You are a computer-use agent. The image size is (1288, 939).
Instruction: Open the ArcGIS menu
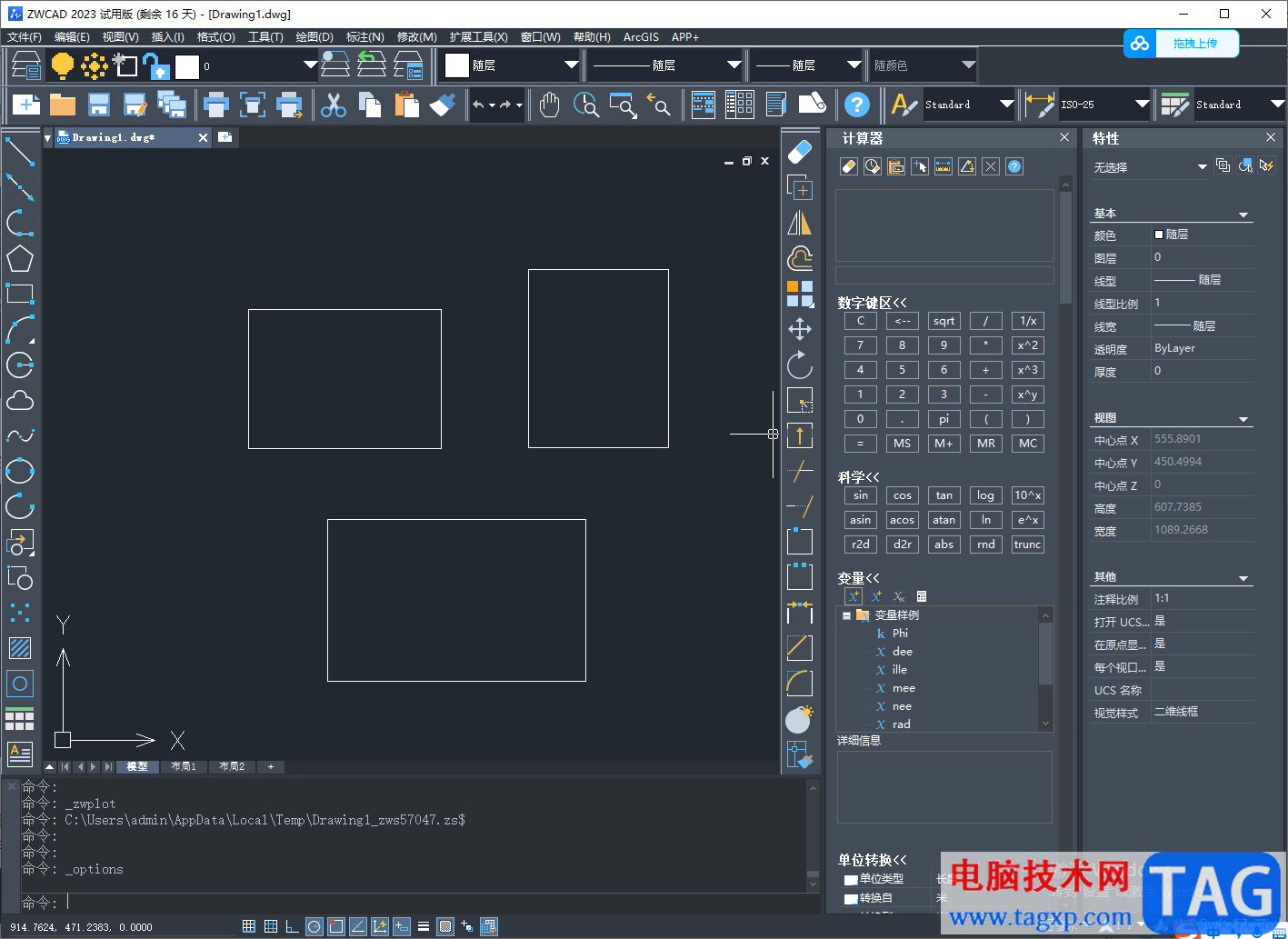click(x=641, y=37)
